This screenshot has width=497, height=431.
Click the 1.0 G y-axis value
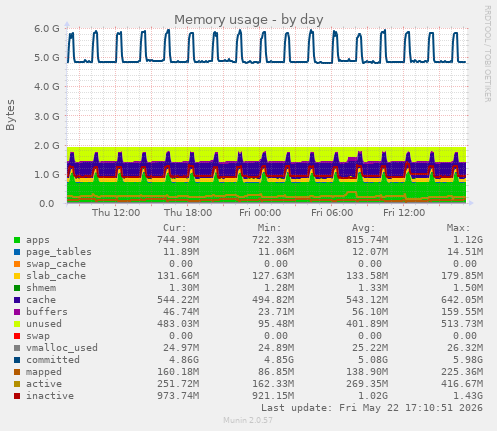tap(47, 175)
